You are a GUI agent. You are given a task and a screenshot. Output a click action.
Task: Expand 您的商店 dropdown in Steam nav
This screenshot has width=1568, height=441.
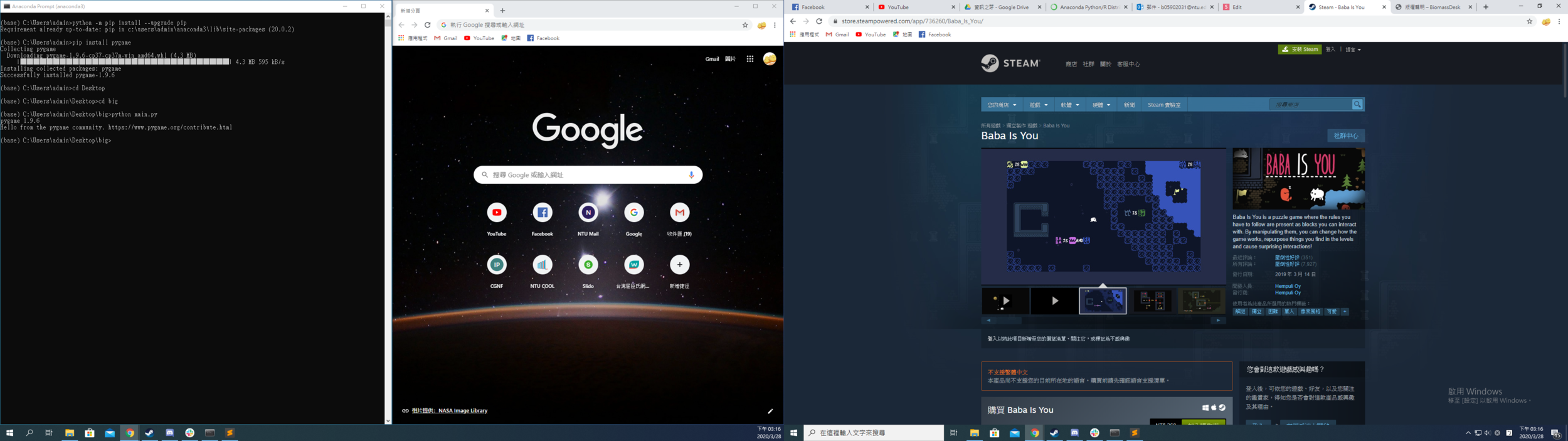tap(1002, 105)
